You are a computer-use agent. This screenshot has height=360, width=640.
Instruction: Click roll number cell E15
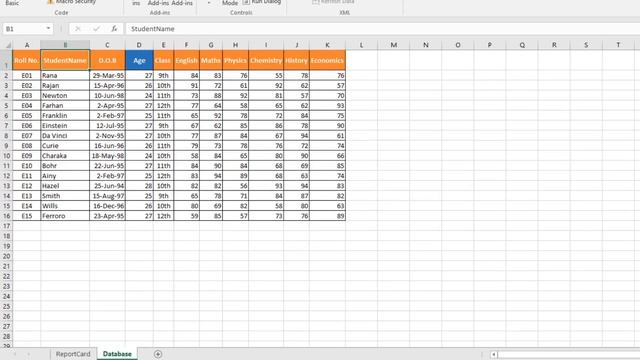27,216
